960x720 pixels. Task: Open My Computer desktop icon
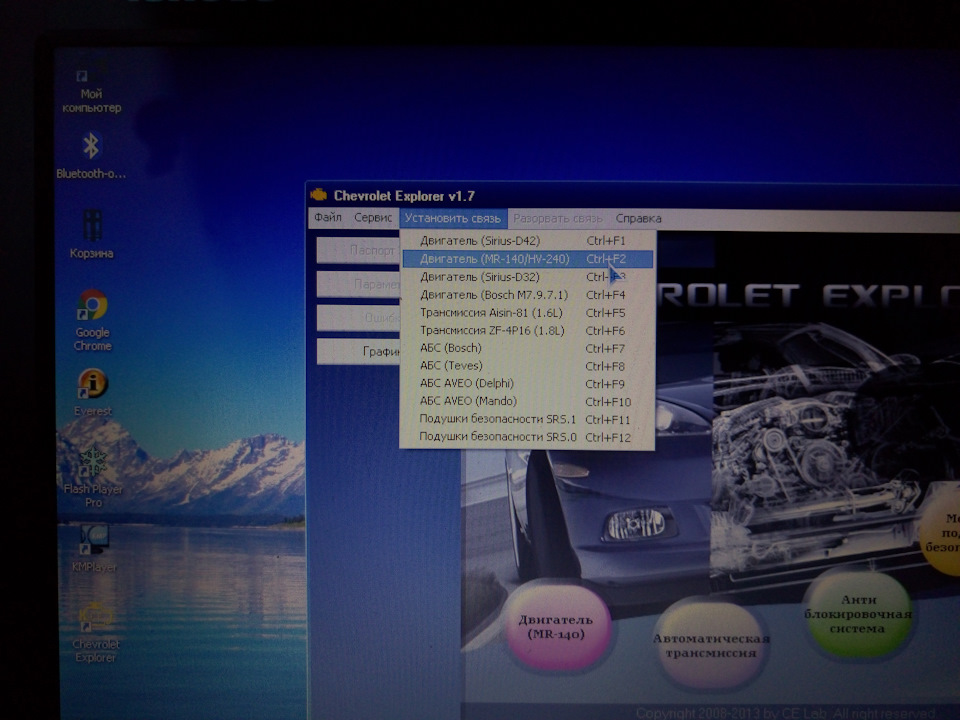click(91, 92)
